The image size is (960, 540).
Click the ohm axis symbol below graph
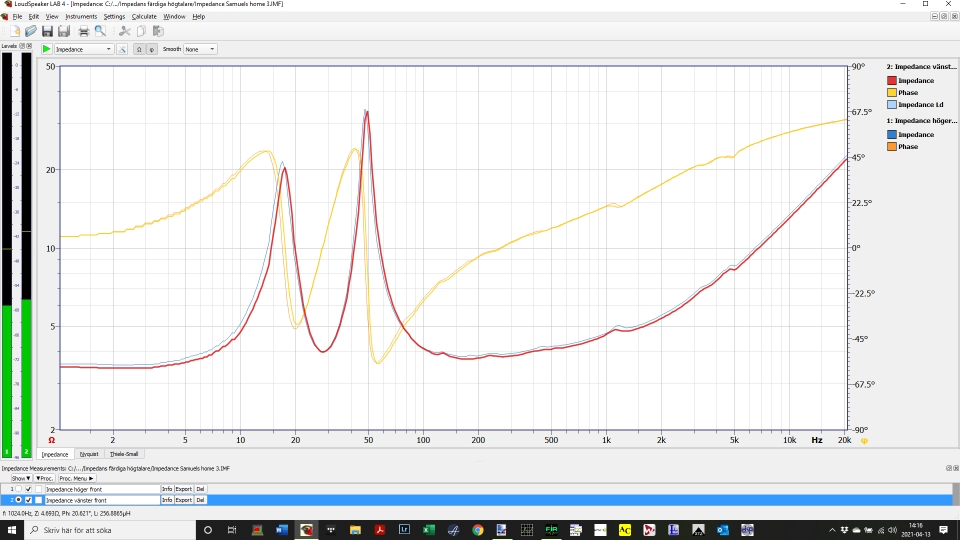click(x=51, y=440)
